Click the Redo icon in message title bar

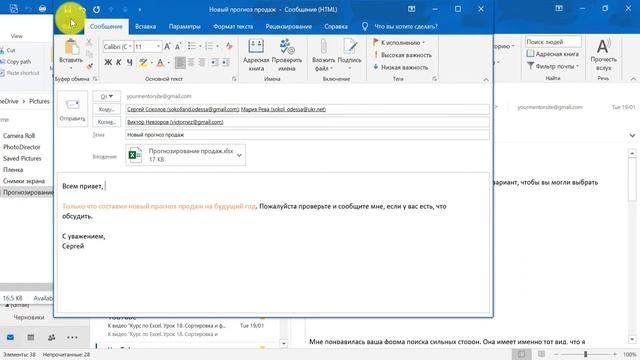tap(96, 9)
